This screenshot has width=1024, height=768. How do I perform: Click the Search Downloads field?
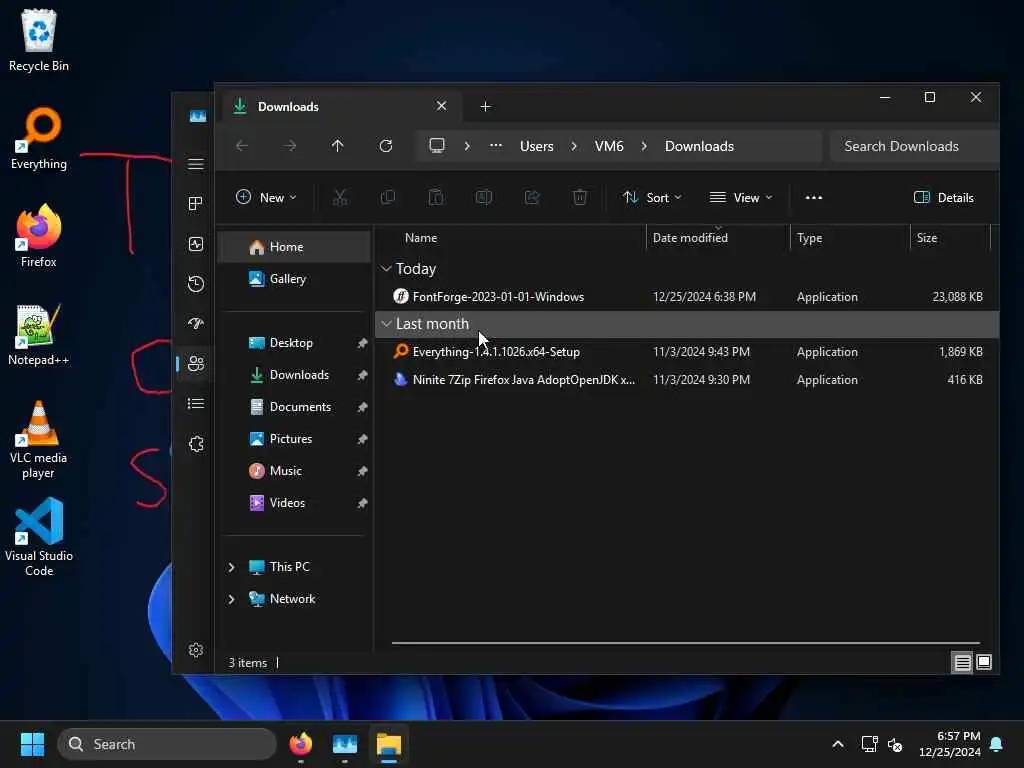click(x=914, y=146)
